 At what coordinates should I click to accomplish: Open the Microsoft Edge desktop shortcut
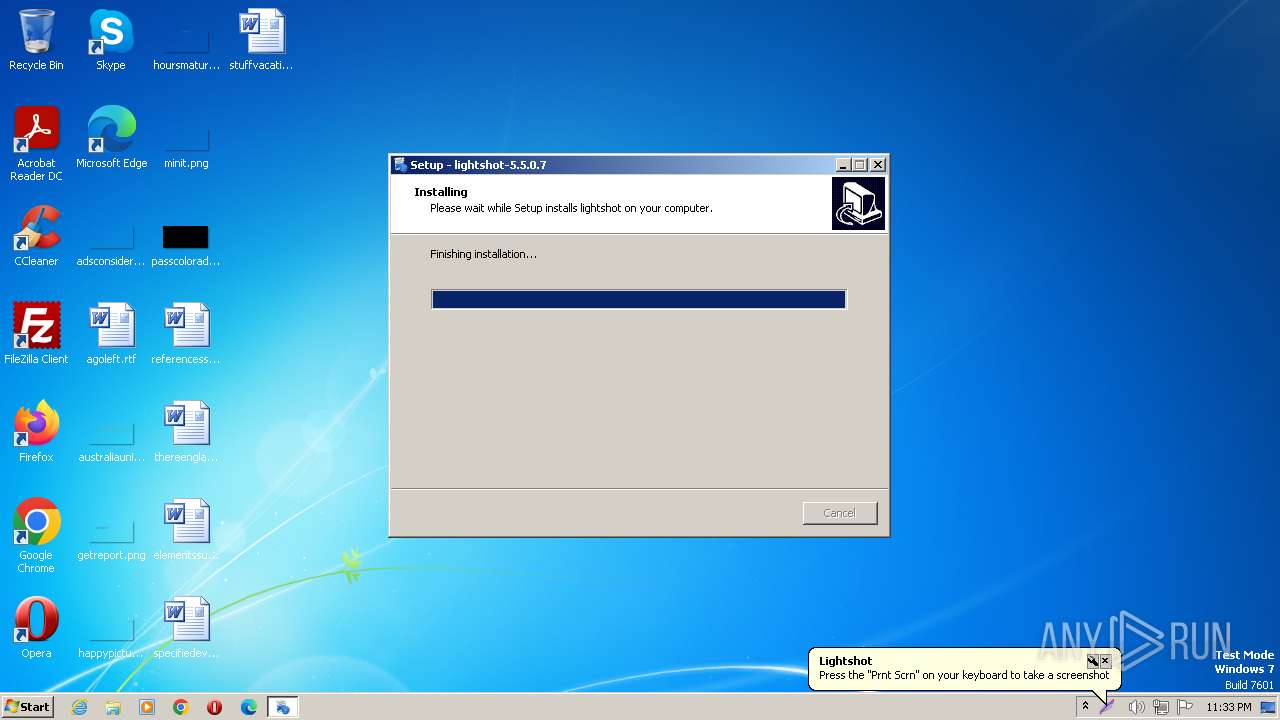[111, 138]
